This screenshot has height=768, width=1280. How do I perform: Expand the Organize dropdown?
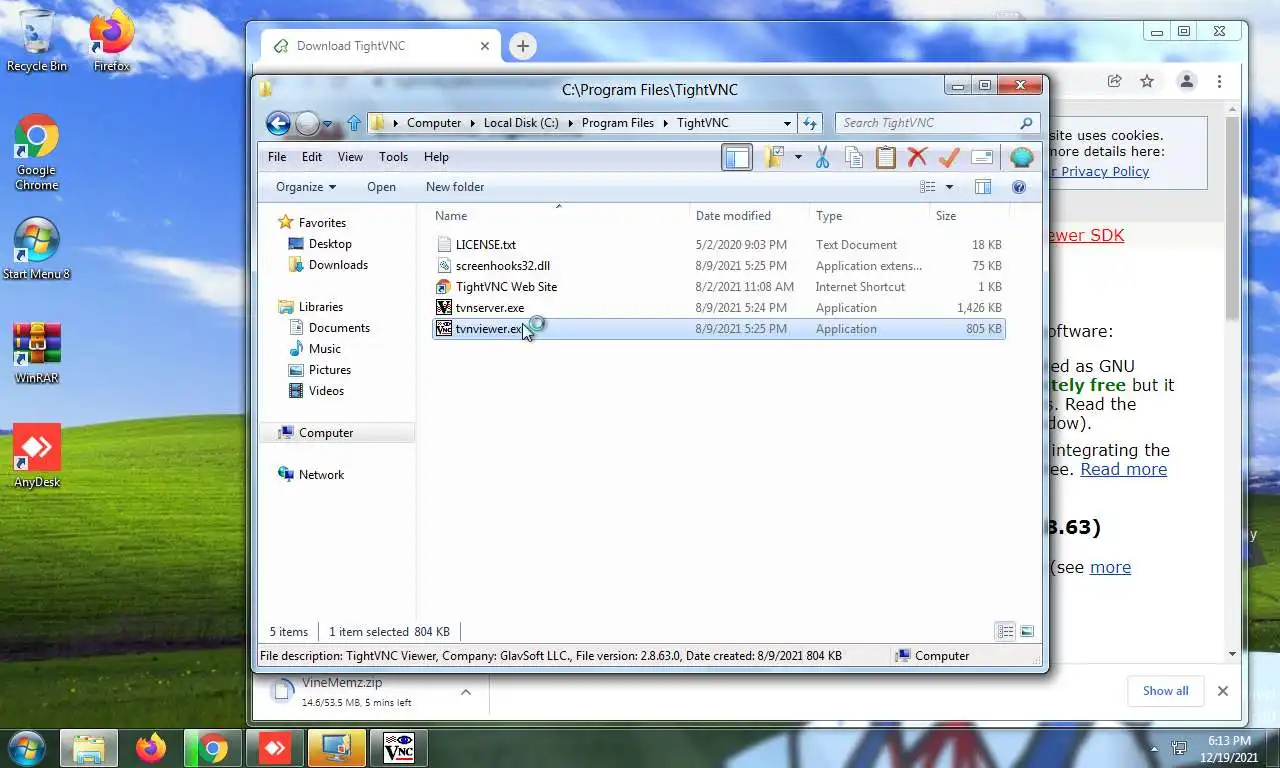(306, 187)
